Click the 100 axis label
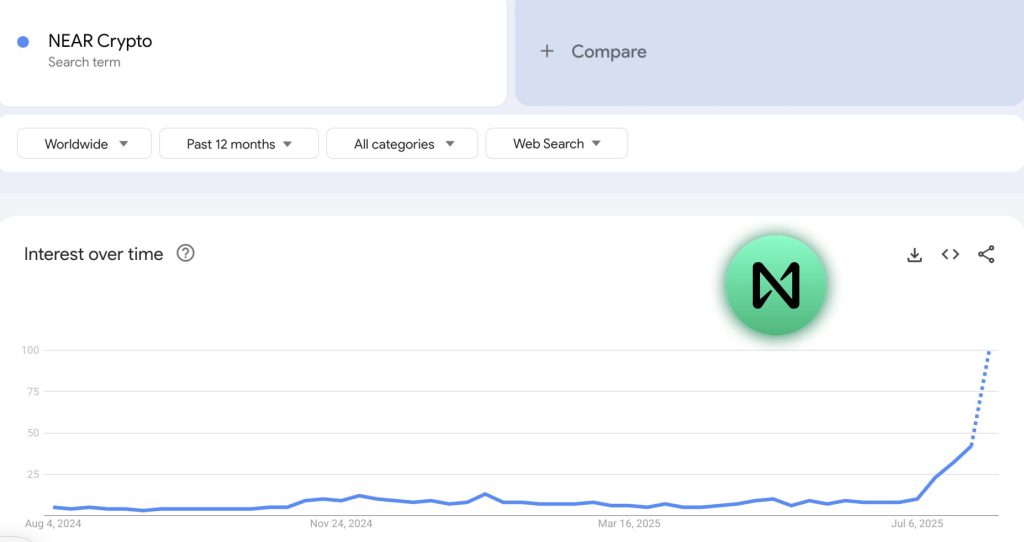This screenshot has height=542, width=1024. pyautogui.click(x=30, y=350)
